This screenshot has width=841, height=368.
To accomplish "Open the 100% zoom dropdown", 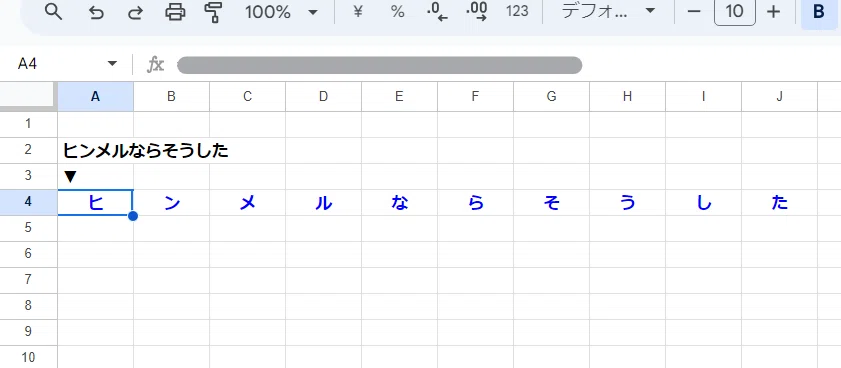I will (281, 12).
